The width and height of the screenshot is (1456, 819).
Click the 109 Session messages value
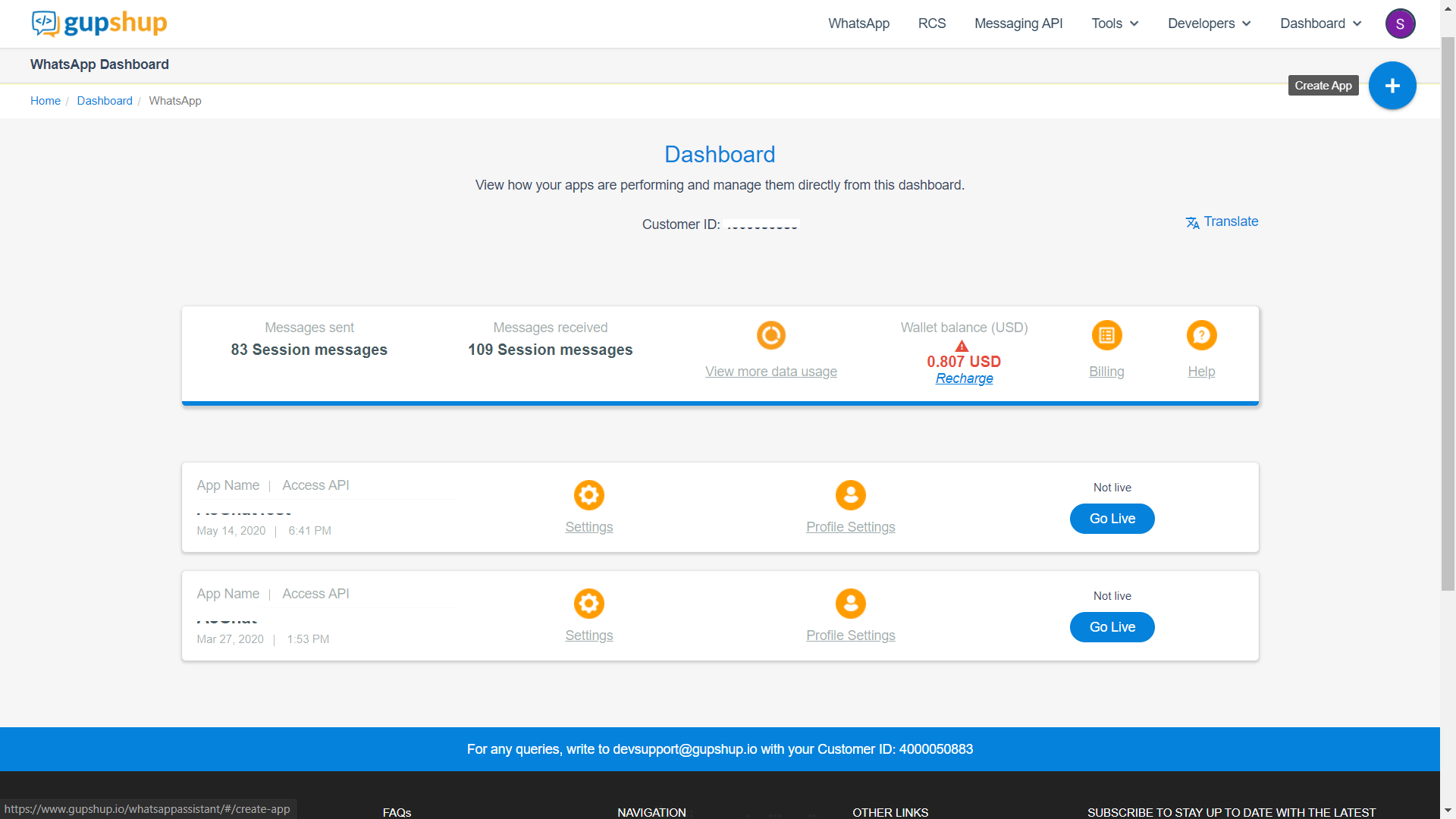[x=551, y=350]
